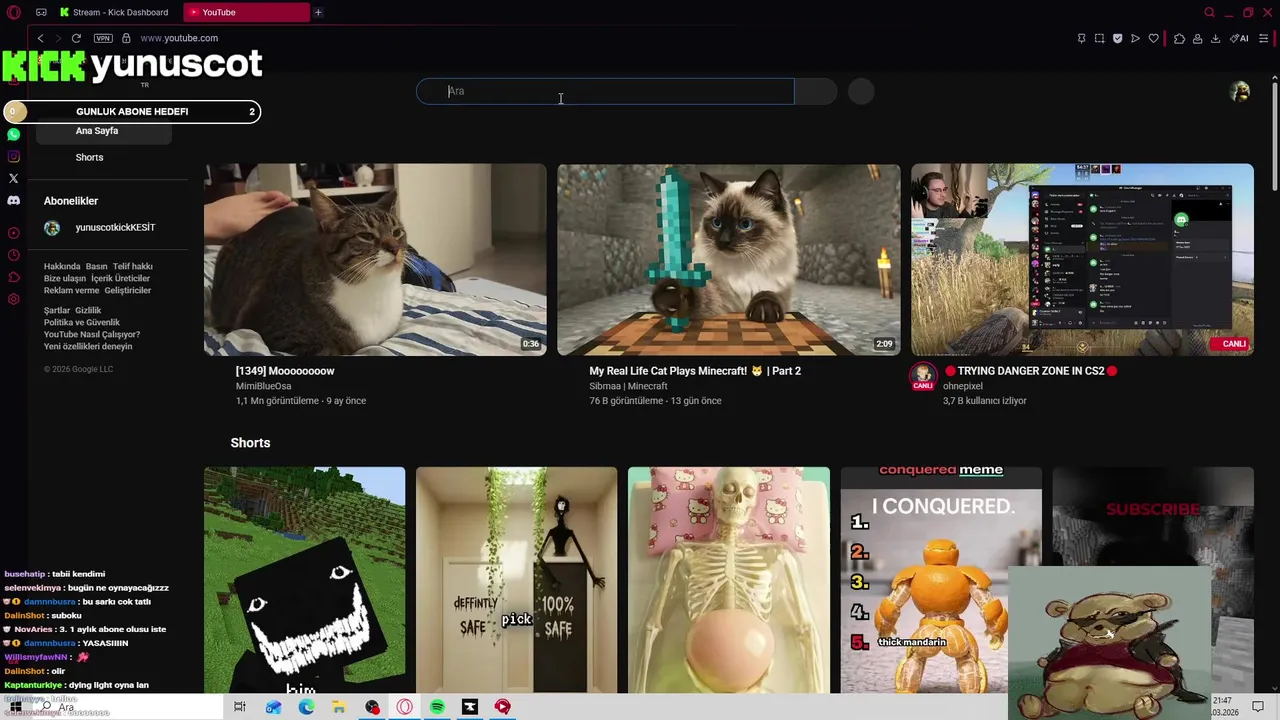This screenshot has width=1280, height=720.
Task: Open the Windows Start button
Action: pos(15,707)
